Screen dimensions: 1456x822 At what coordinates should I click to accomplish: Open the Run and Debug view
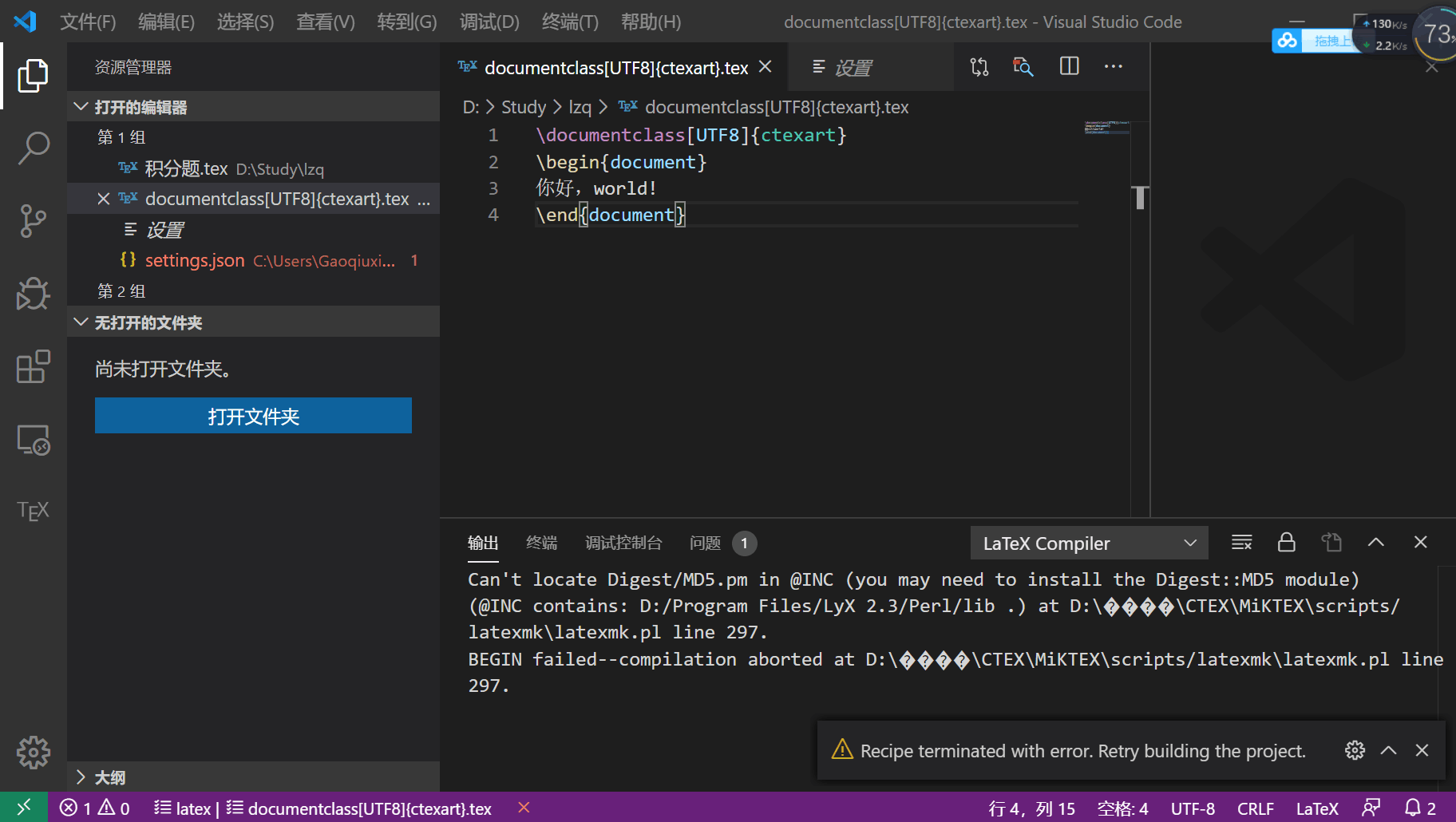tap(33, 294)
